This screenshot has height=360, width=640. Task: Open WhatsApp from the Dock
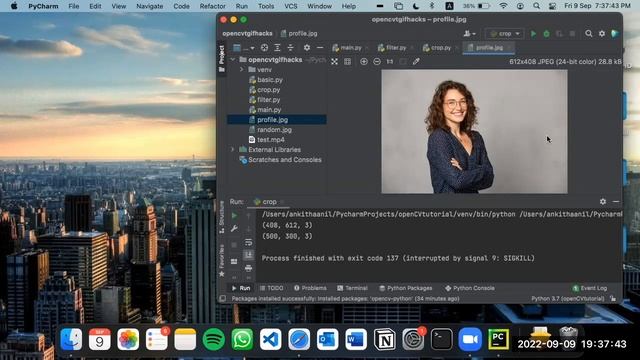click(x=242, y=339)
